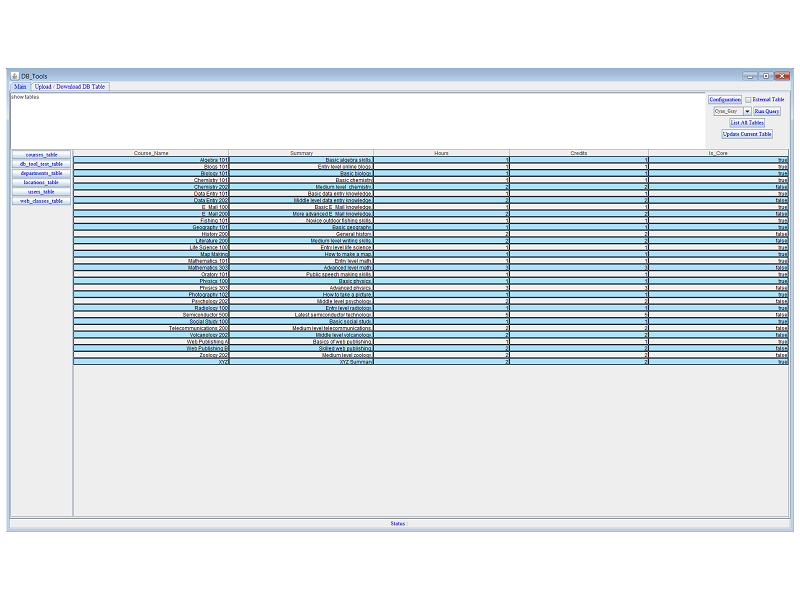Open the Cyan_Grey theme dropdown
Viewport: 800px width, 600px height.
pos(729,111)
